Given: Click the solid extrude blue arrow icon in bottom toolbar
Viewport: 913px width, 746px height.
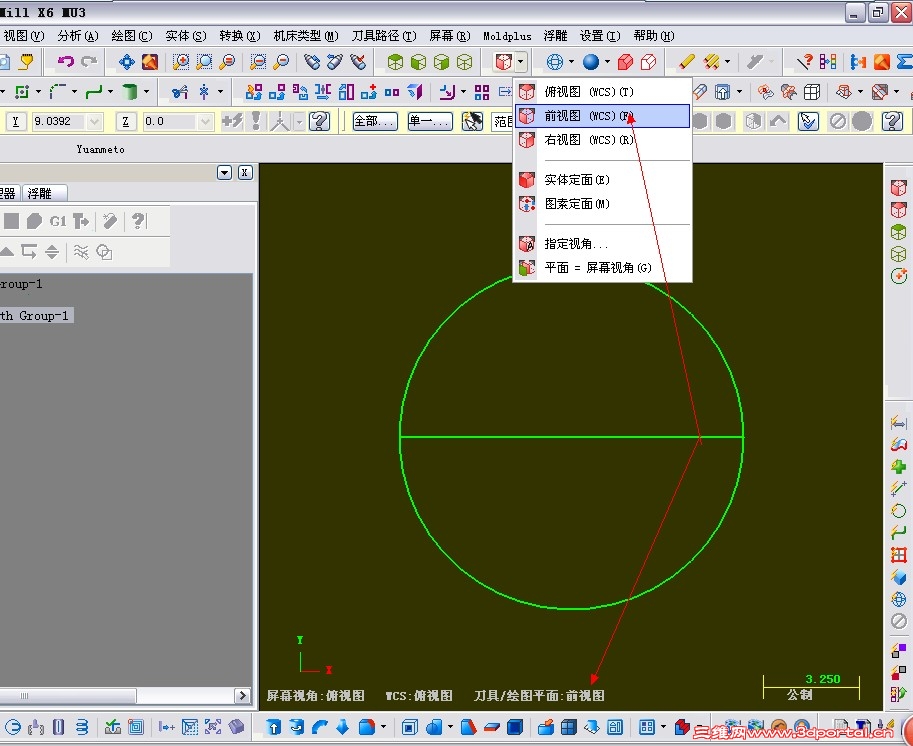Looking at the screenshot, I should click(273, 727).
